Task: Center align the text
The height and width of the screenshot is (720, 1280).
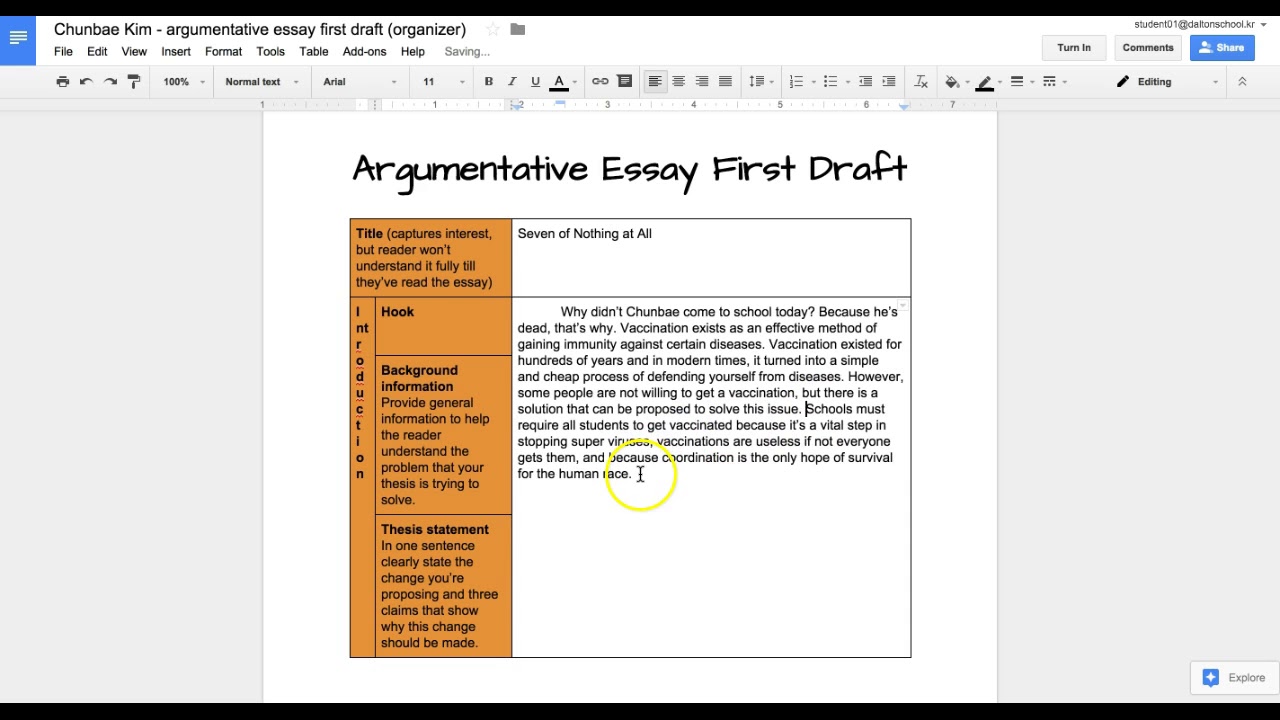Action: tap(678, 82)
